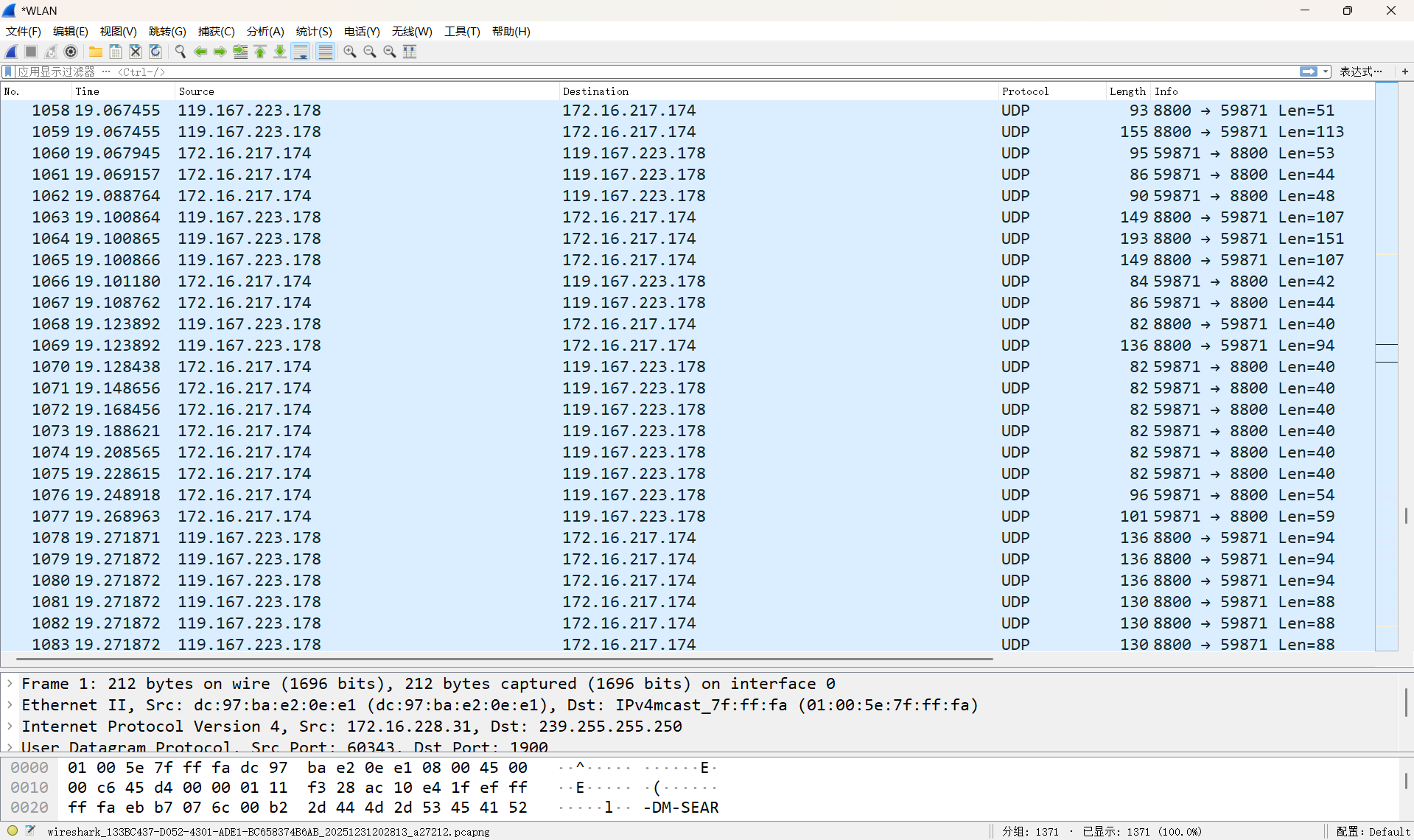Open 无线(W) menu
This screenshot has height=840, width=1414.
point(411,31)
